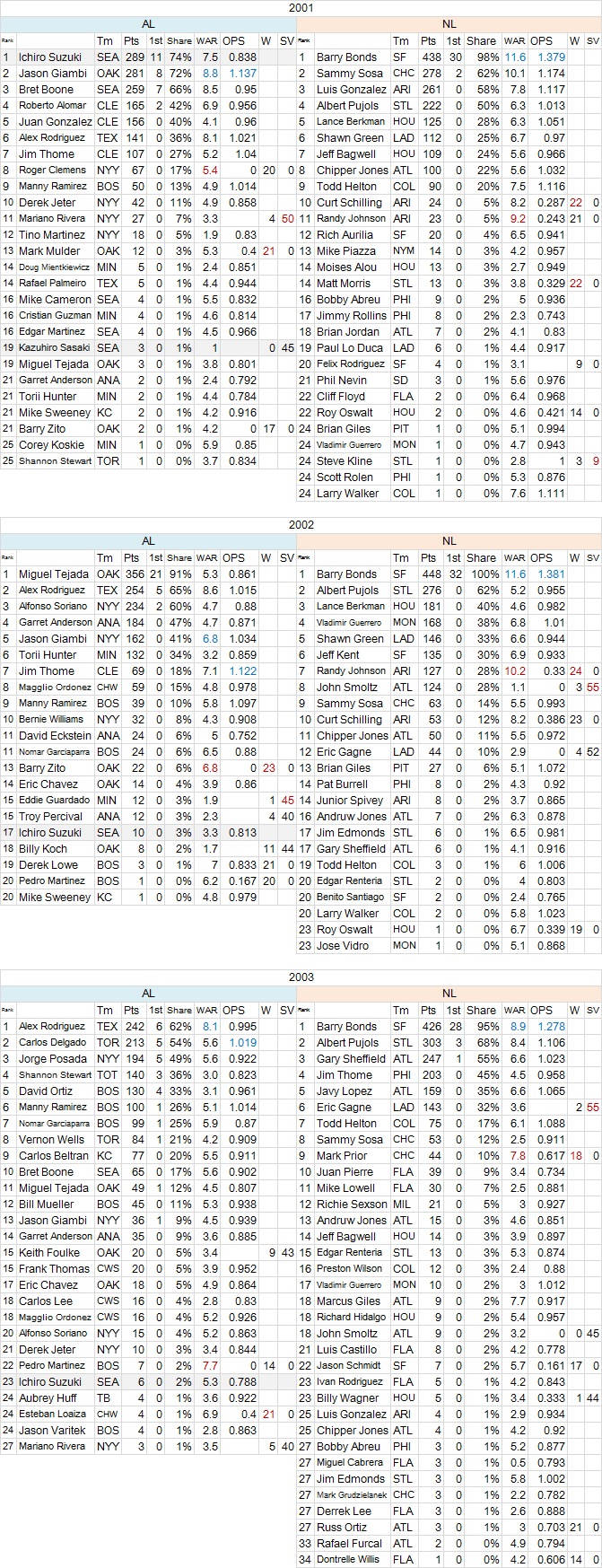Click the Doug Mientkiewicz name
The image size is (602, 1568).
[56, 267]
